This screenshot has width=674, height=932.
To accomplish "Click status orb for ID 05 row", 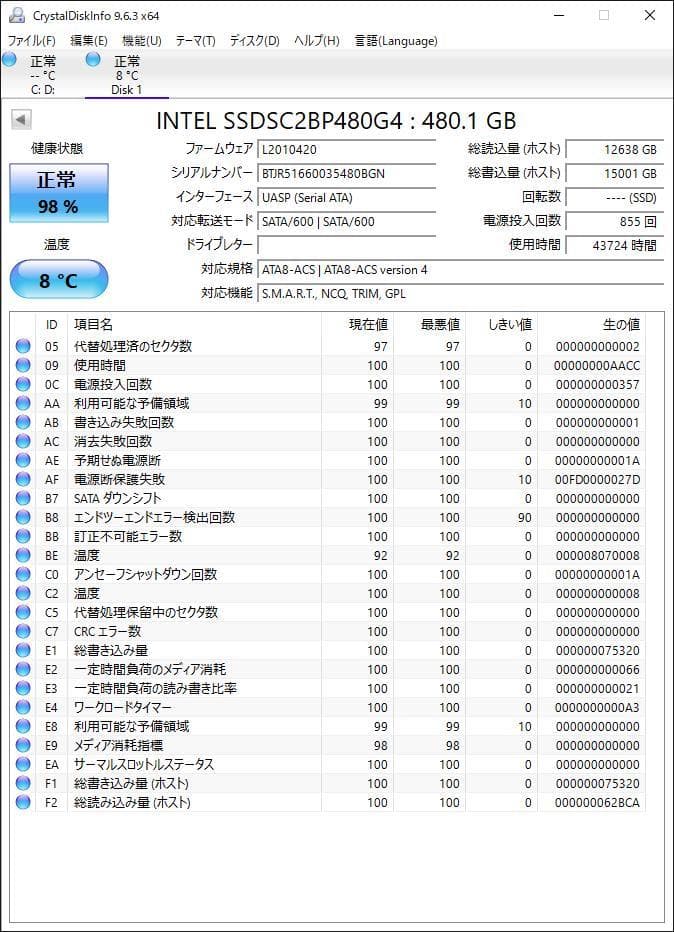I will [x=23, y=346].
